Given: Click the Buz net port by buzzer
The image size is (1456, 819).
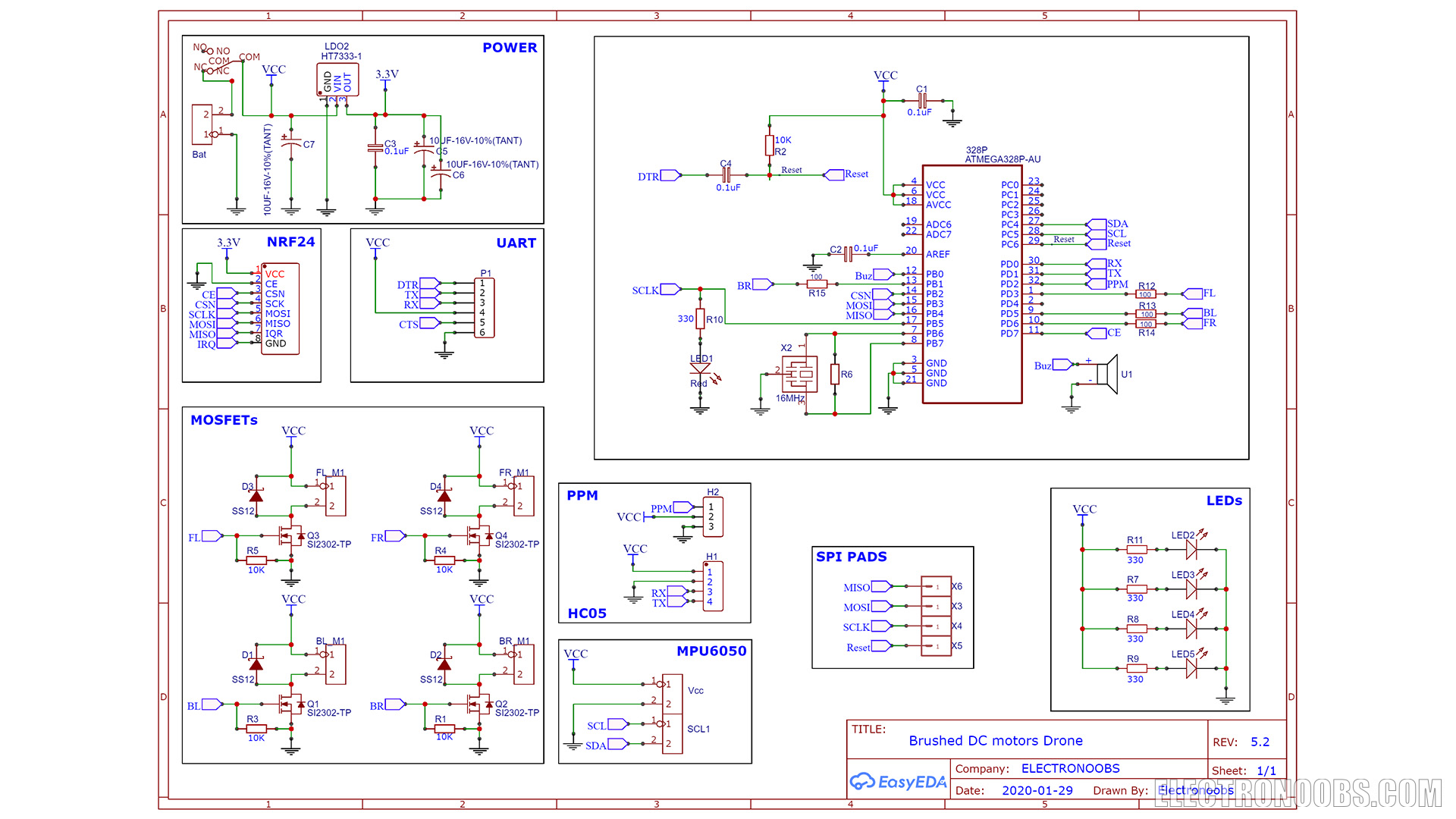Looking at the screenshot, I should [1063, 365].
